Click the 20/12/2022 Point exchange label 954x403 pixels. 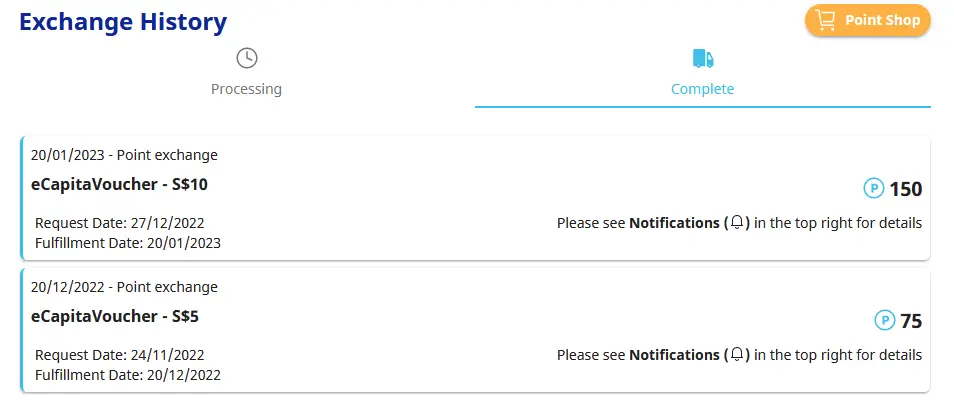pyautogui.click(x=124, y=287)
